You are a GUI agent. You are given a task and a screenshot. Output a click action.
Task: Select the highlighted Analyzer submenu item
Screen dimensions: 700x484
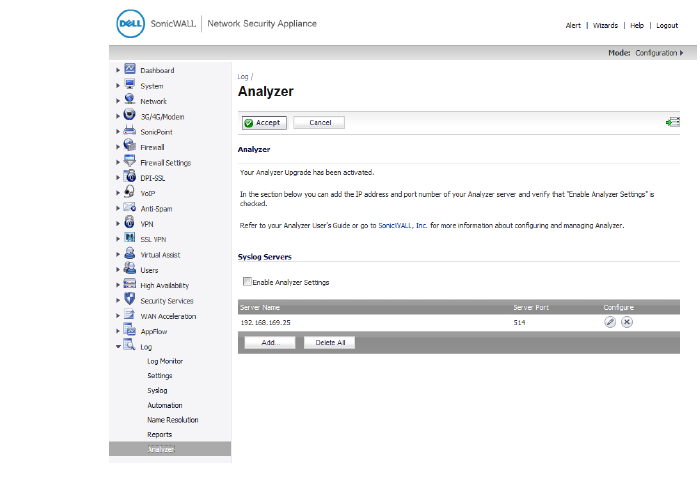click(170, 449)
